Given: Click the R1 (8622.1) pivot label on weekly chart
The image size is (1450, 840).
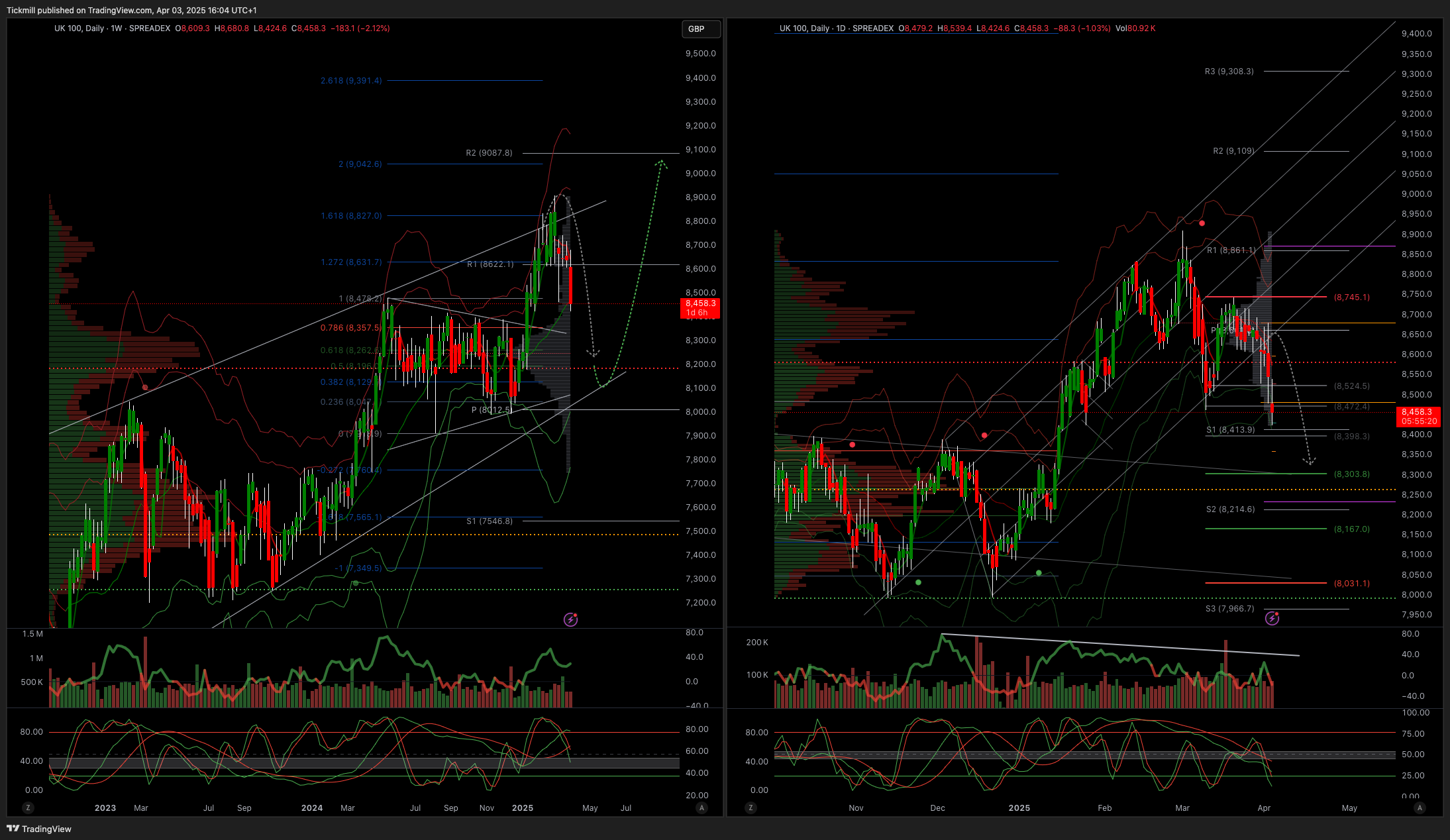Looking at the screenshot, I should 490,264.
